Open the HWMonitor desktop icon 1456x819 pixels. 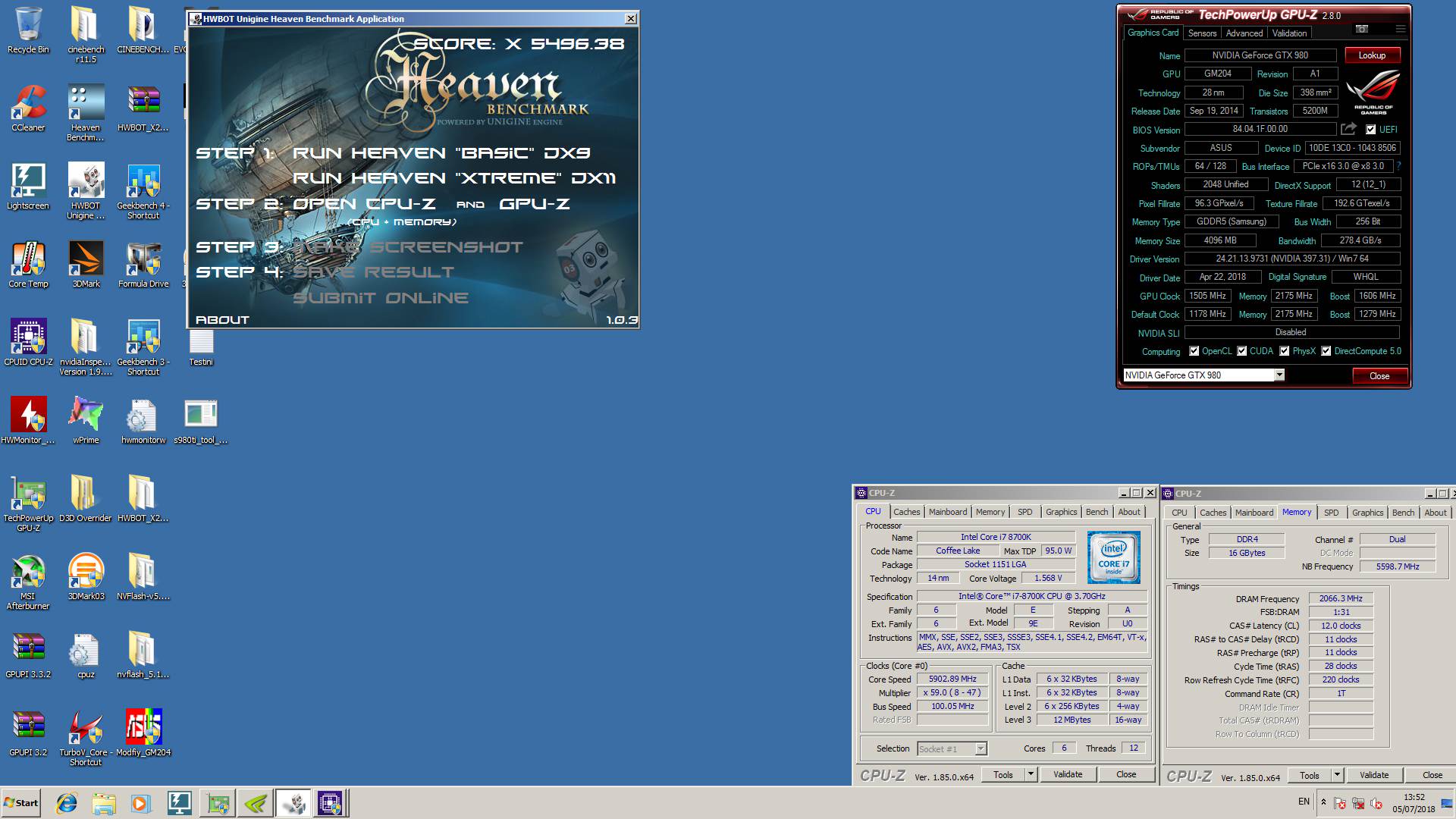point(28,420)
